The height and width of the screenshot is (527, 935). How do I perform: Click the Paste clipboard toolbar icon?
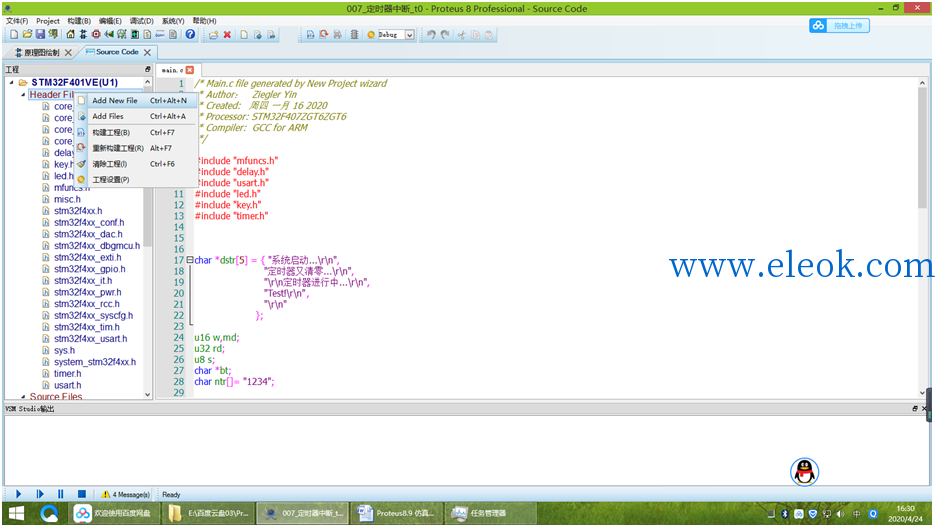click(x=489, y=35)
